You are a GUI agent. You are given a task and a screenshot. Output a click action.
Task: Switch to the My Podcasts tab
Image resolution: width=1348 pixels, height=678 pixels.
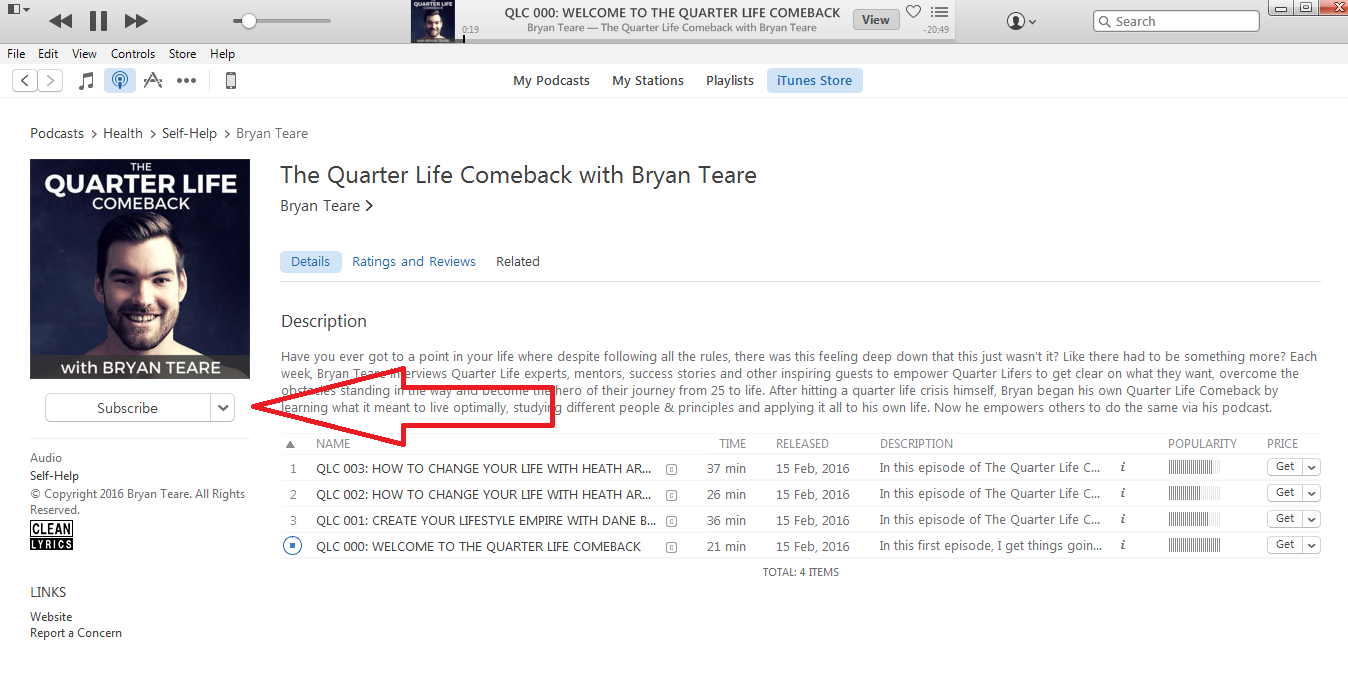(x=551, y=81)
